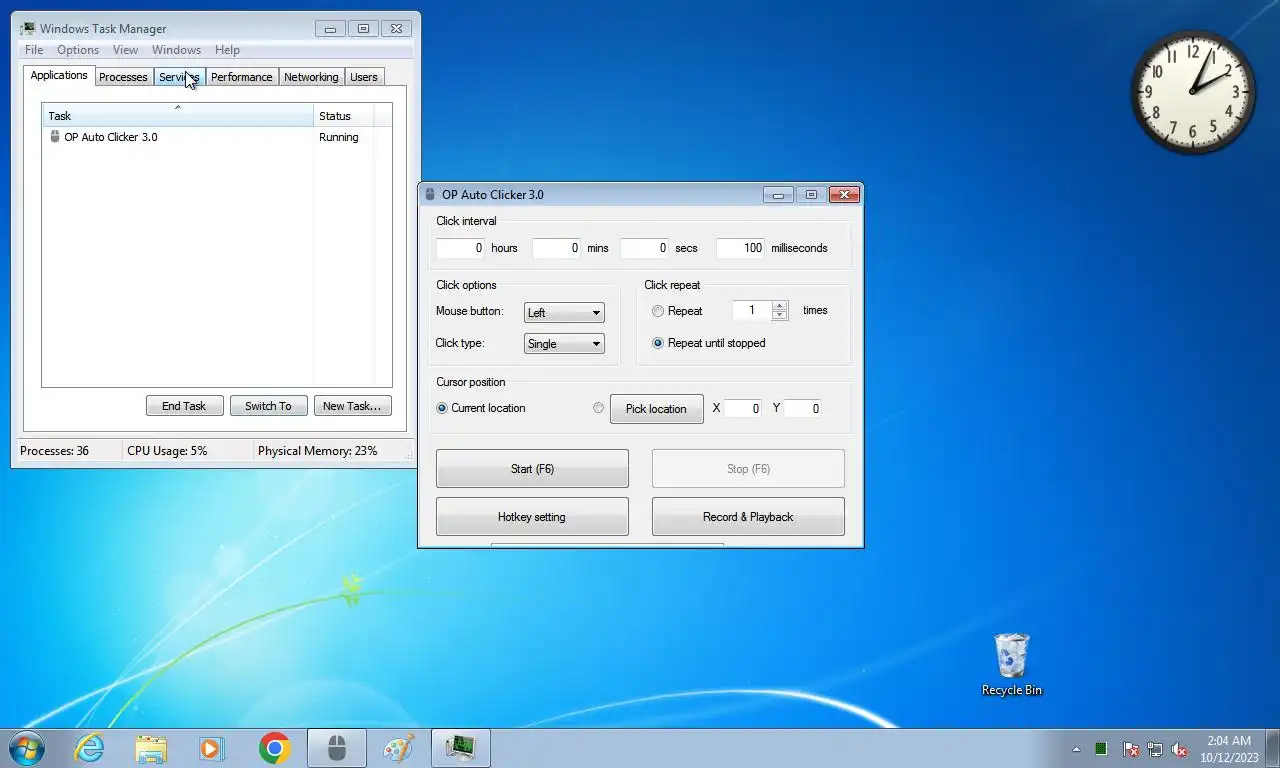Click the desktop clock gadget
The image size is (1280, 768).
[x=1192, y=90]
